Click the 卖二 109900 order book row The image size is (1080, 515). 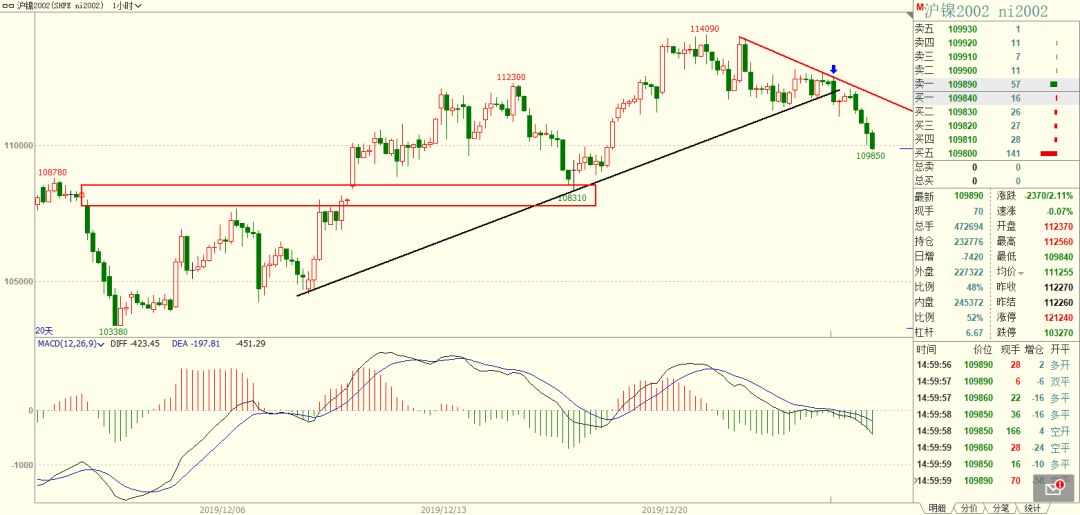(x=996, y=70)
